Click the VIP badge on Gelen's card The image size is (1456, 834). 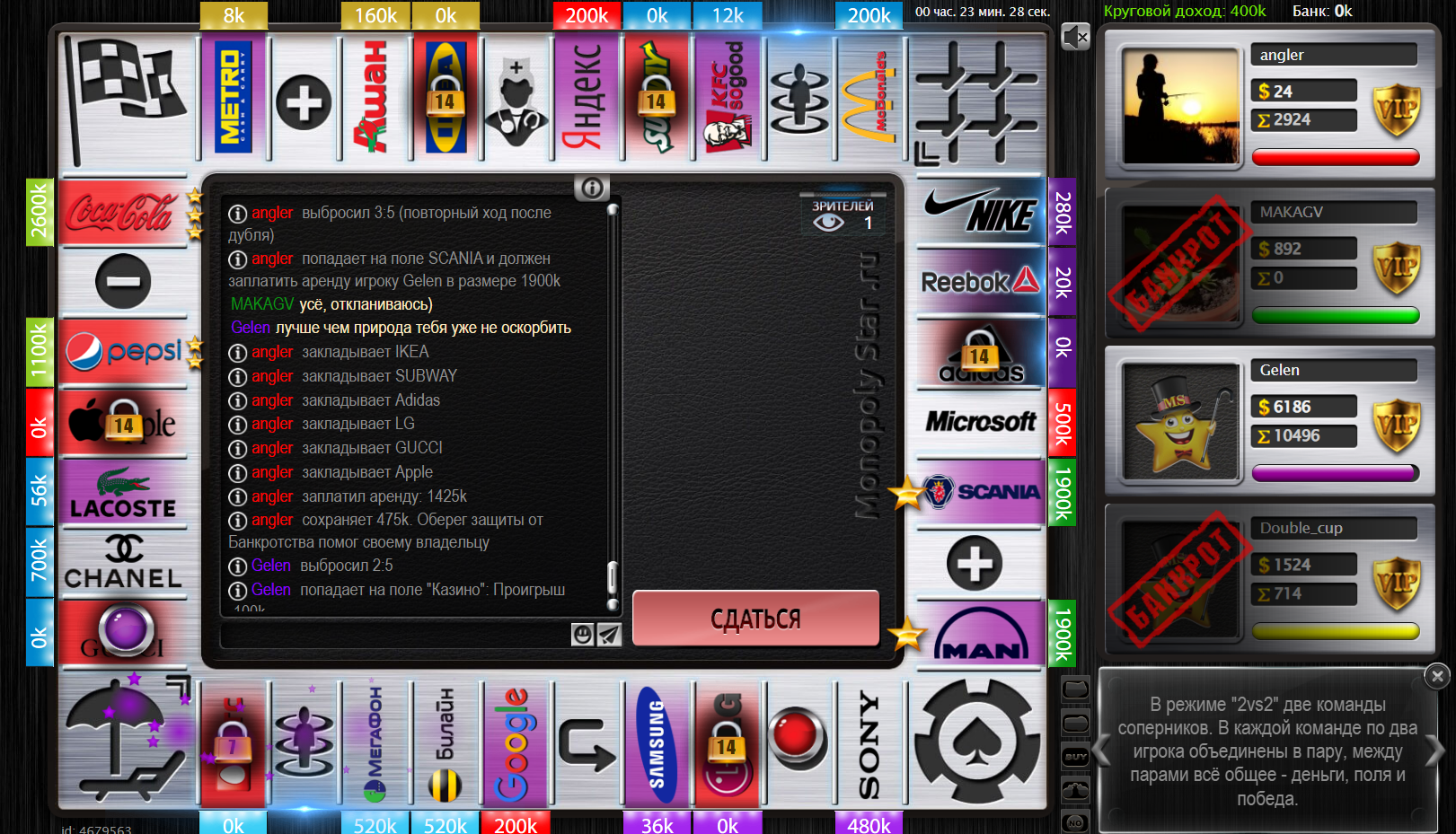click(x=1397, y=424)
